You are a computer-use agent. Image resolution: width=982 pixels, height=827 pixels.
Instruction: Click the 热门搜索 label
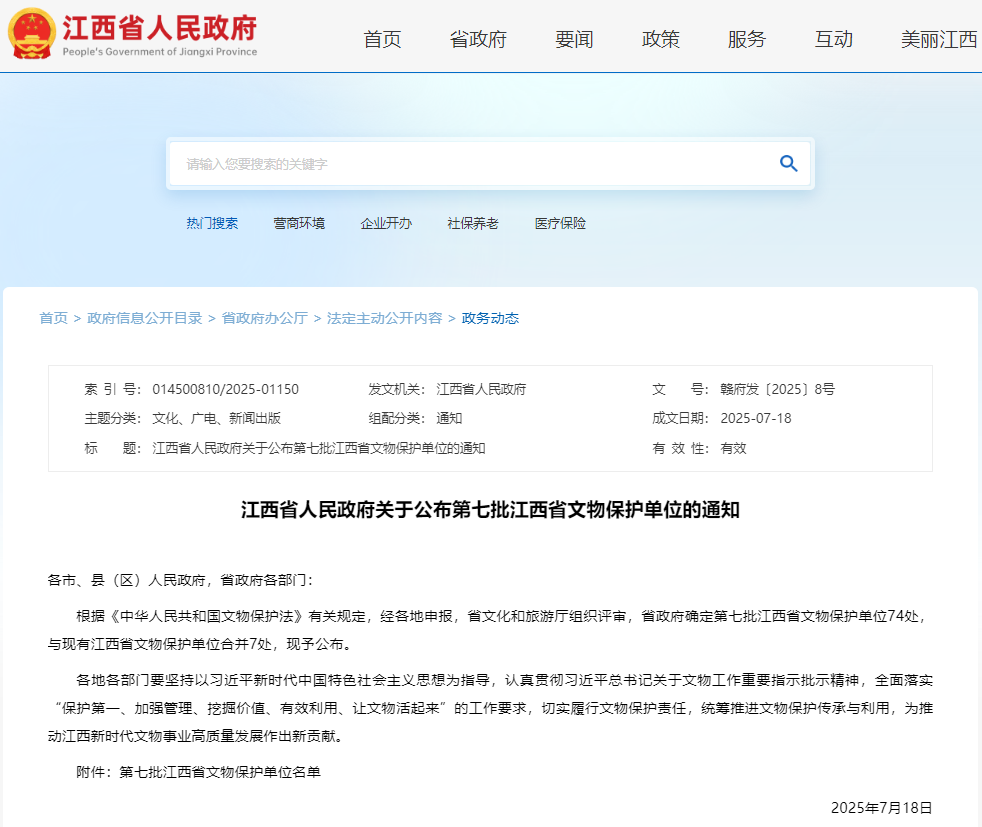click(x=212, y=223)
